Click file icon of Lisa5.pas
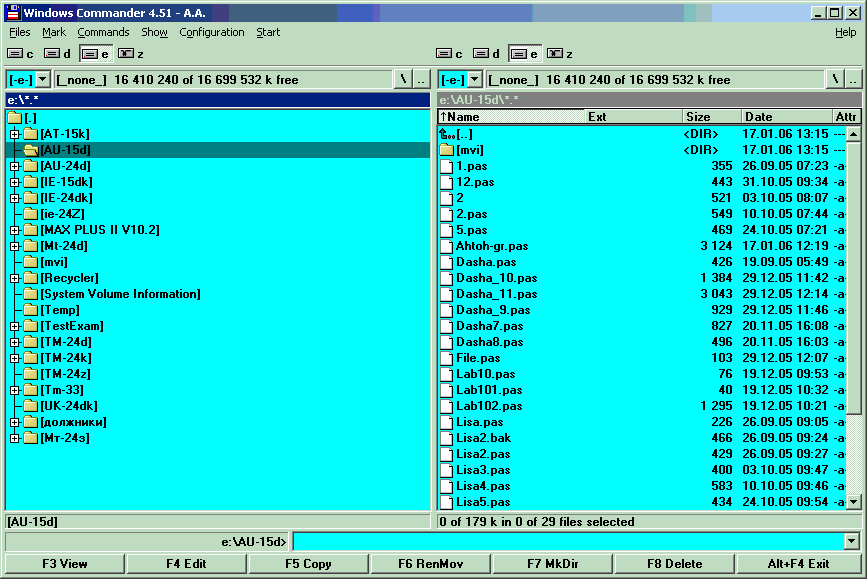The height and width of the screenshot is (579, 867). point(446,502)
